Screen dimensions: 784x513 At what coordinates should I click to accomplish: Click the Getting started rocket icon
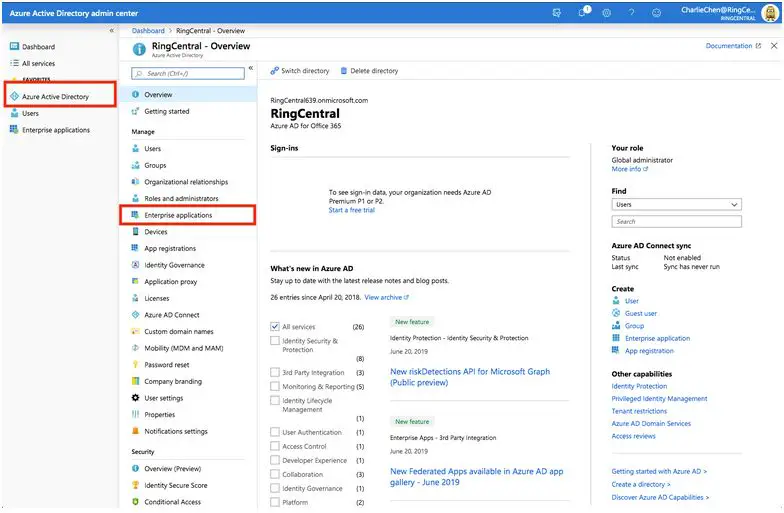pos(135,112)
